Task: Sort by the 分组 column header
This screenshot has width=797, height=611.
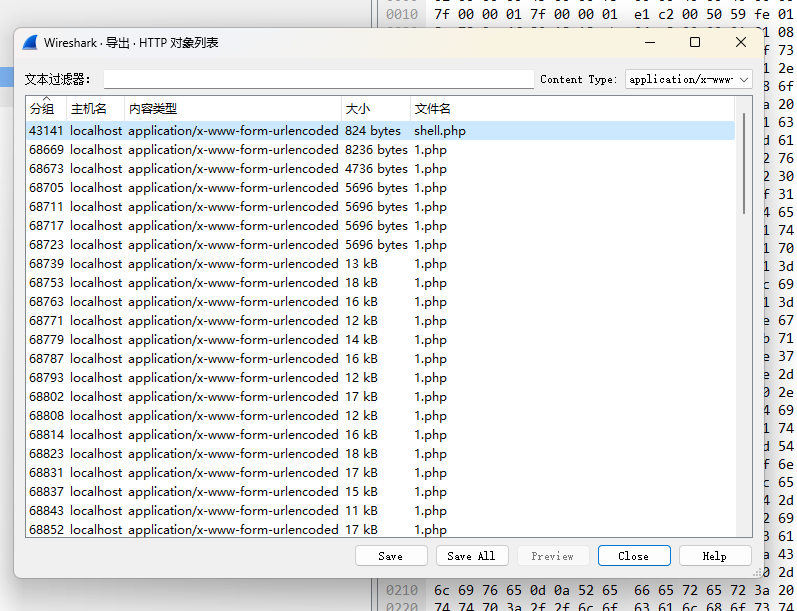Action: click(x=46, y=108)
